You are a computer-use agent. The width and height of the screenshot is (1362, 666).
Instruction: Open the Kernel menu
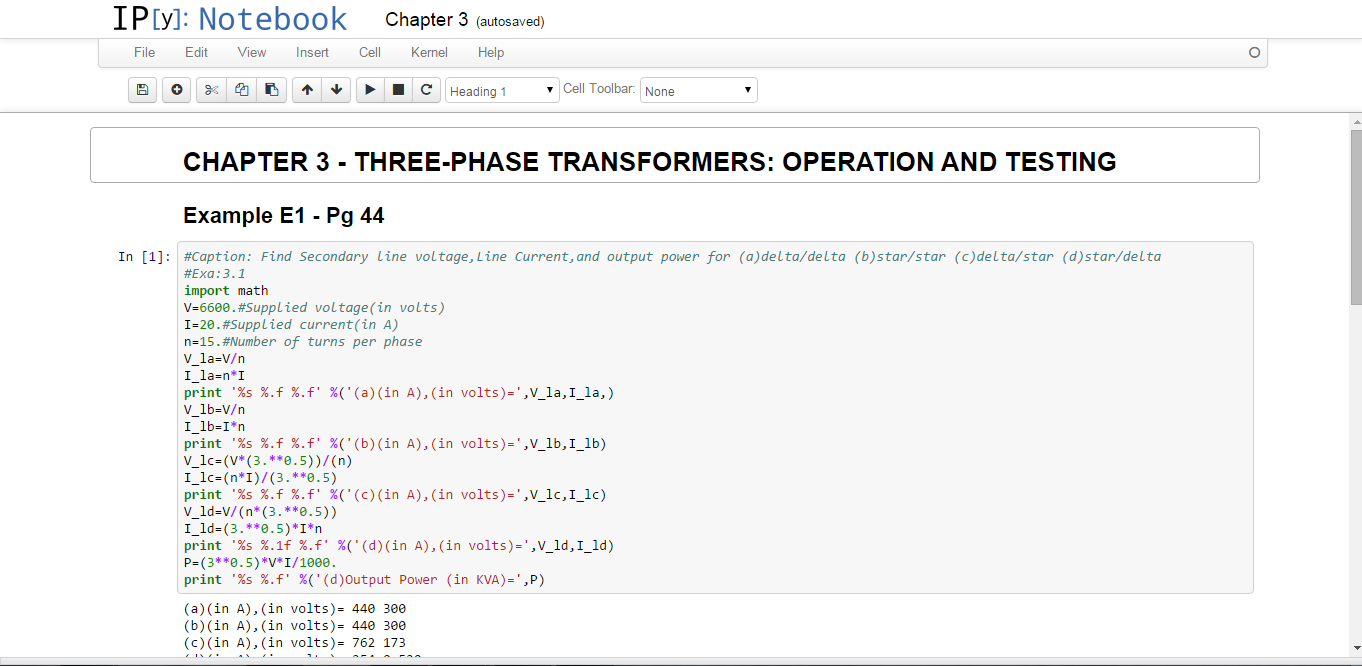click(429, 52)
